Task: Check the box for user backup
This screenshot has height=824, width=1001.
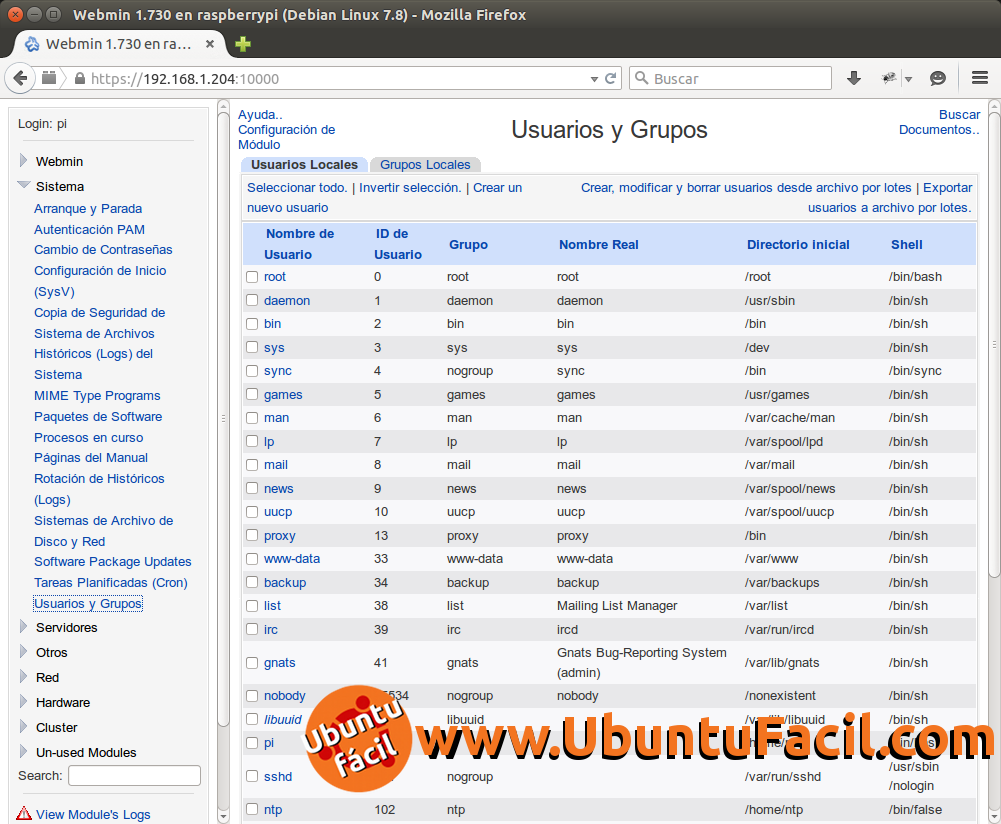Action: tap(252, 582)
